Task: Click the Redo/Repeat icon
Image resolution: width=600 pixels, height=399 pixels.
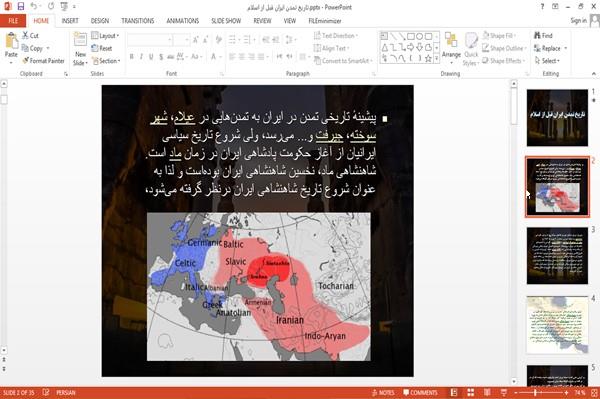Action: [x=51, y=7]
